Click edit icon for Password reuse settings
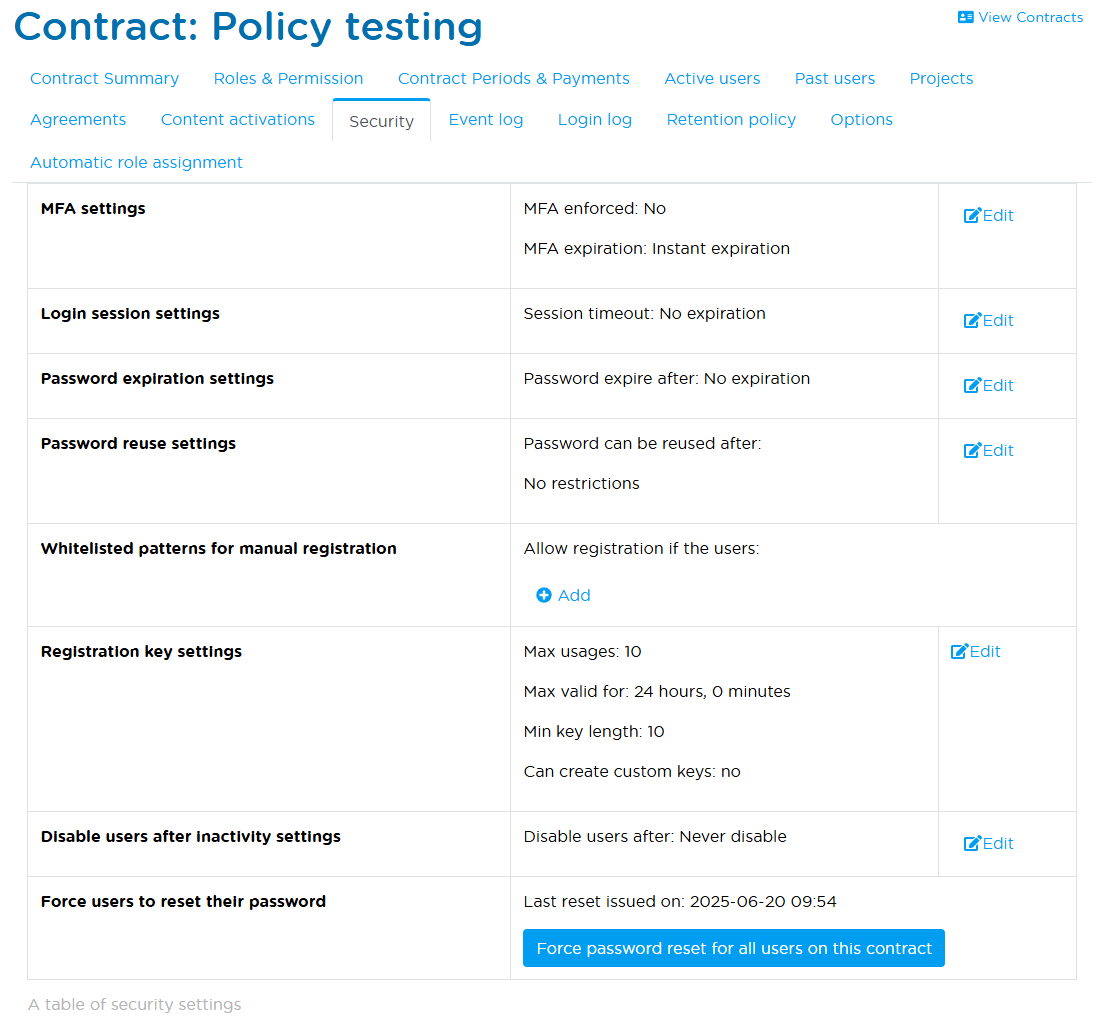This screenshot has width=1098, height=1025. coord(972,450)
